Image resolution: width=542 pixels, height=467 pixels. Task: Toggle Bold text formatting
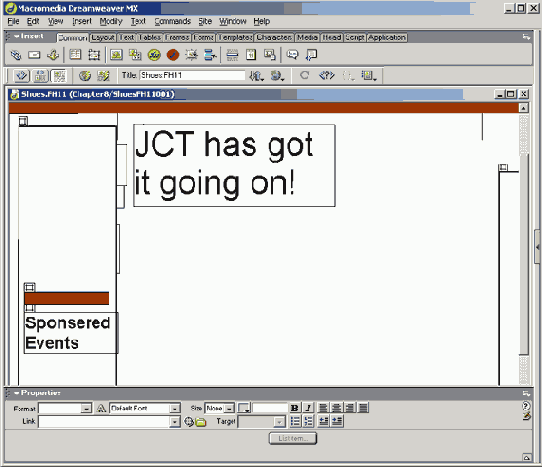pyautogui.click(x=295, y=408)
